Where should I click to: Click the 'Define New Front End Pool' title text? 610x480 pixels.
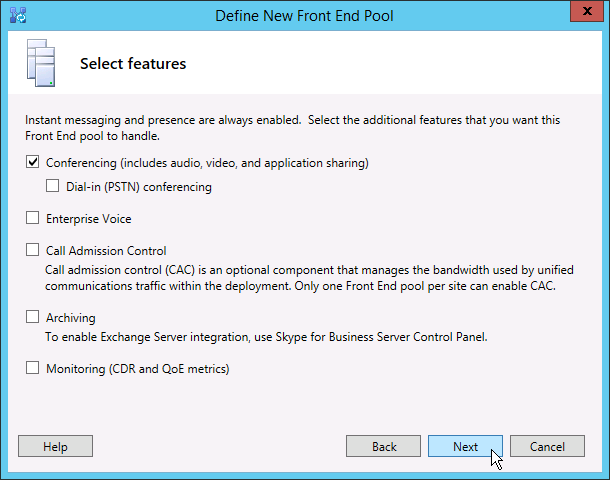coord(304,16)
